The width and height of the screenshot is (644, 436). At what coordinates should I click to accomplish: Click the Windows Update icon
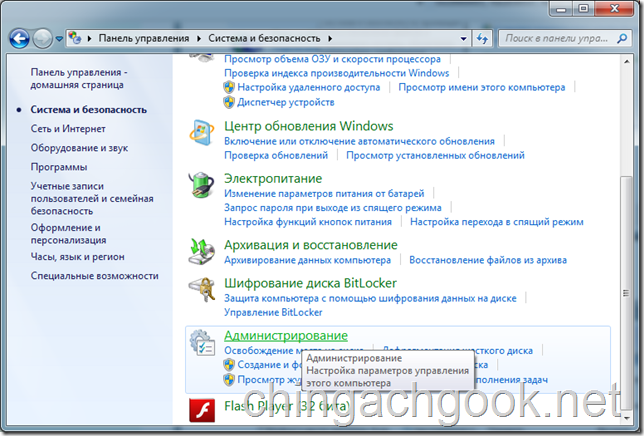pos(201,133)
